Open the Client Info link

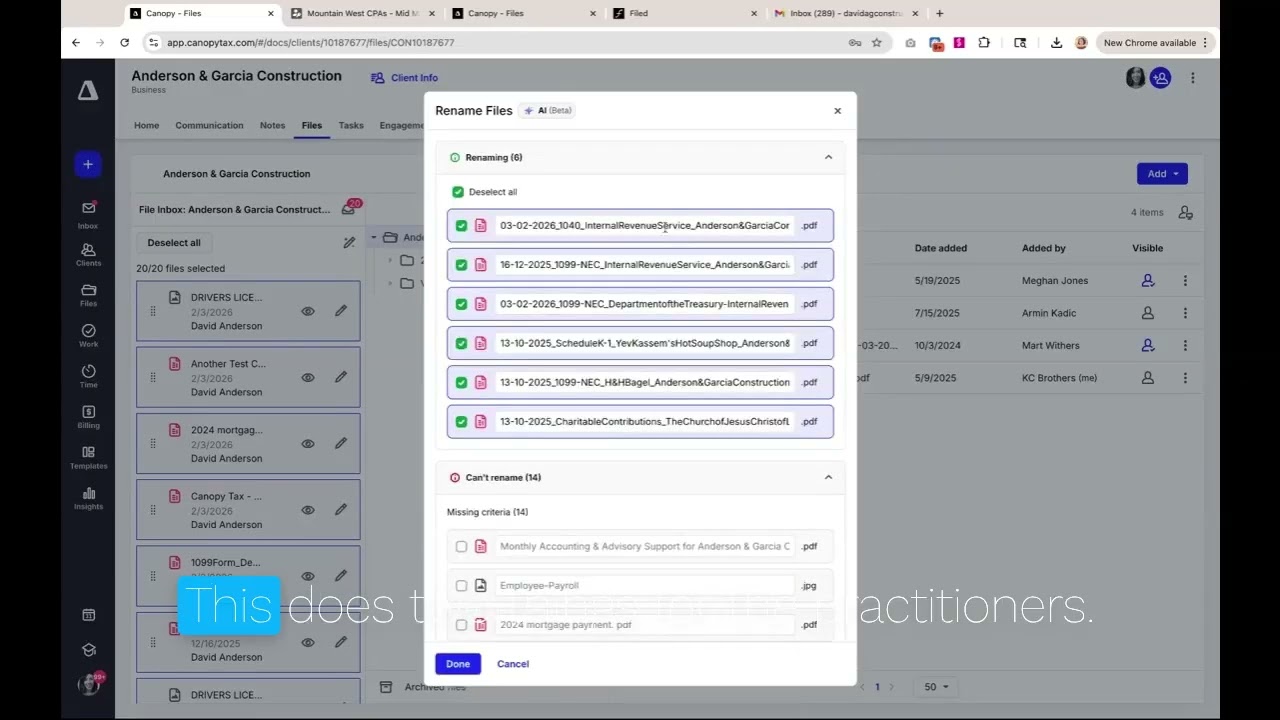click(404, 78)
